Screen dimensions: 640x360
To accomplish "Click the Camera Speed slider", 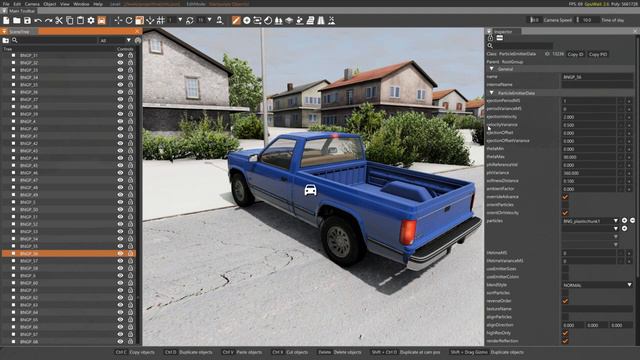I will (534, 20).
